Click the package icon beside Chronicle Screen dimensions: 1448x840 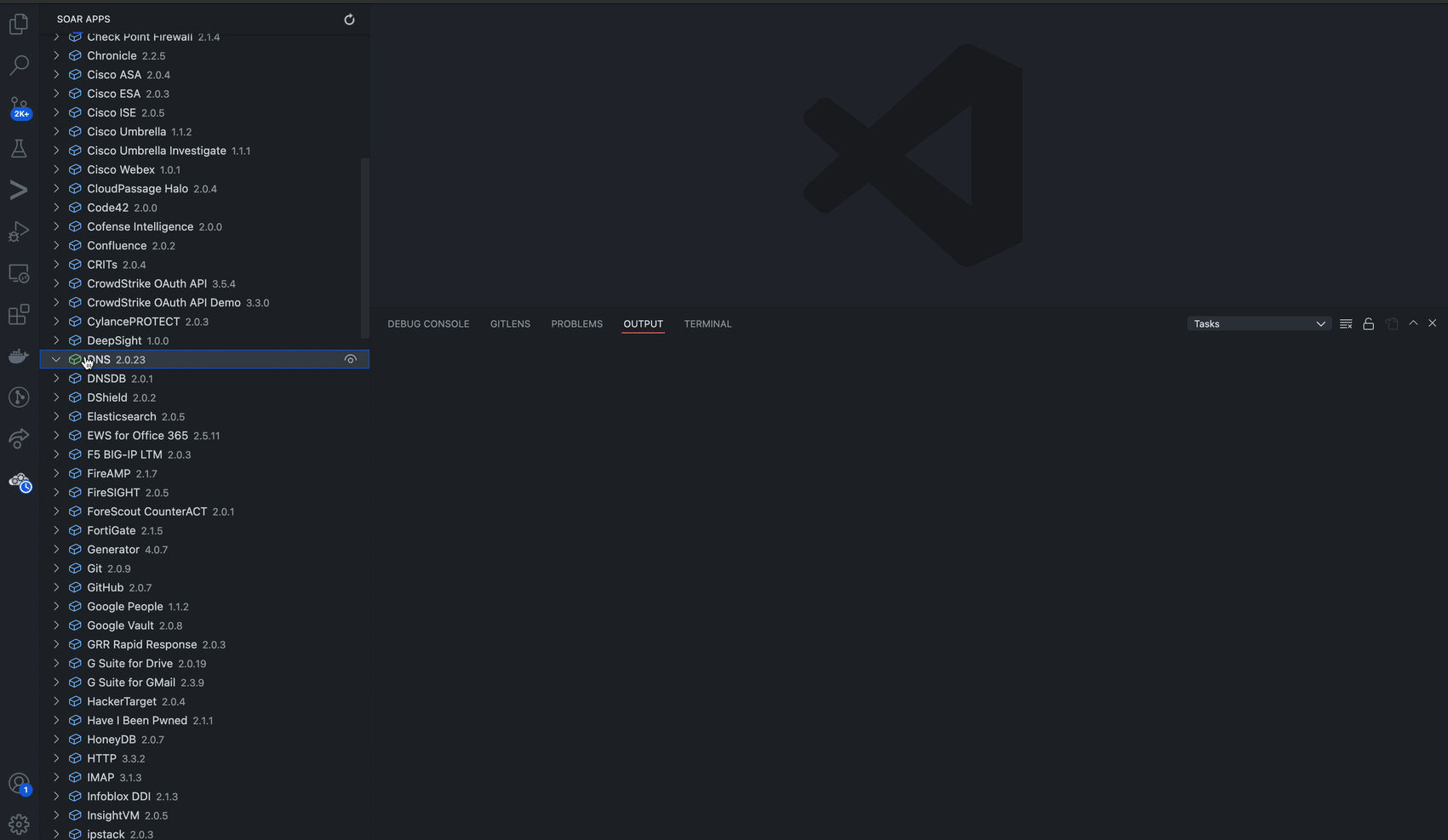point(75,55)
